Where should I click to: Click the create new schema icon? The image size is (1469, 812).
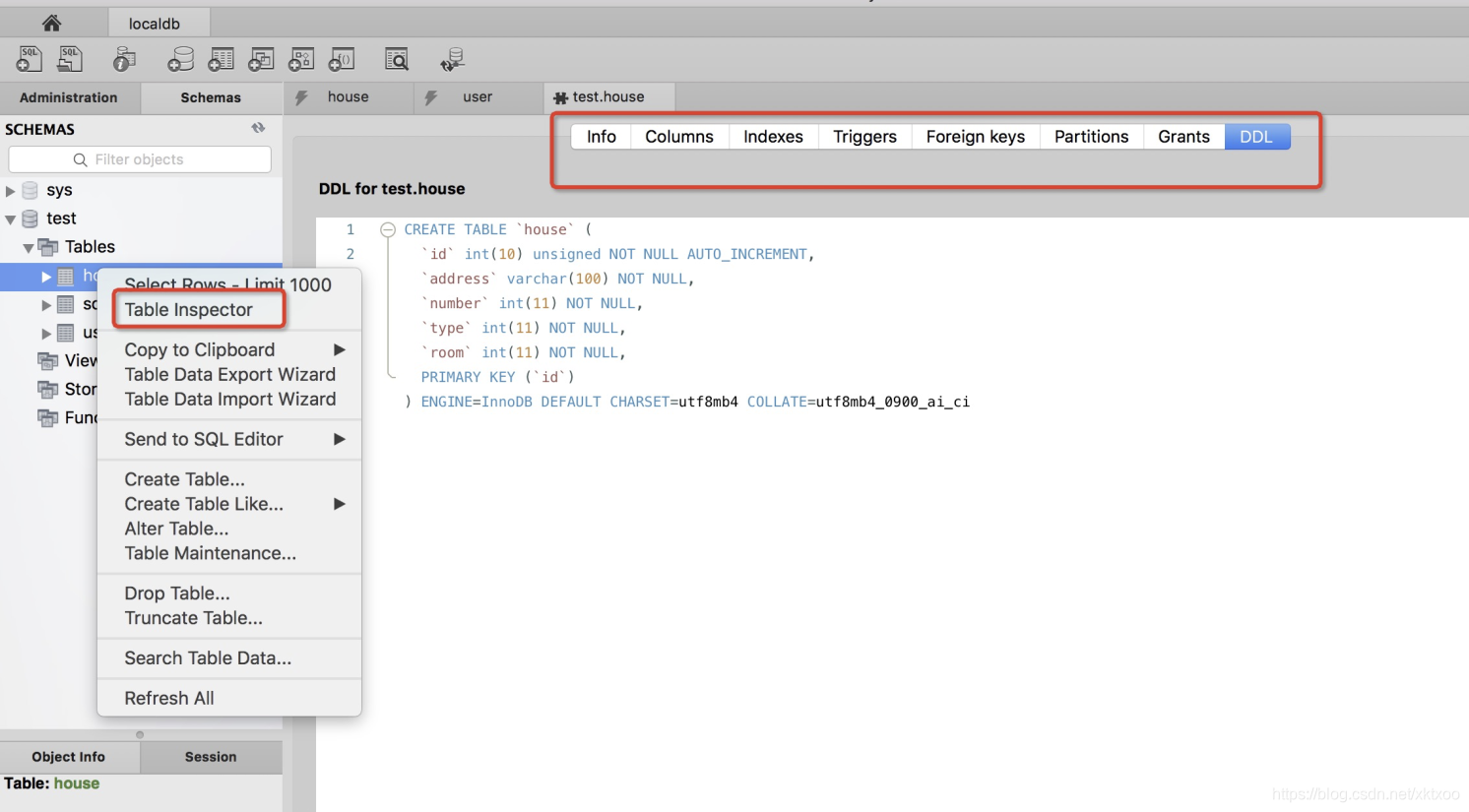click(180, 60)
